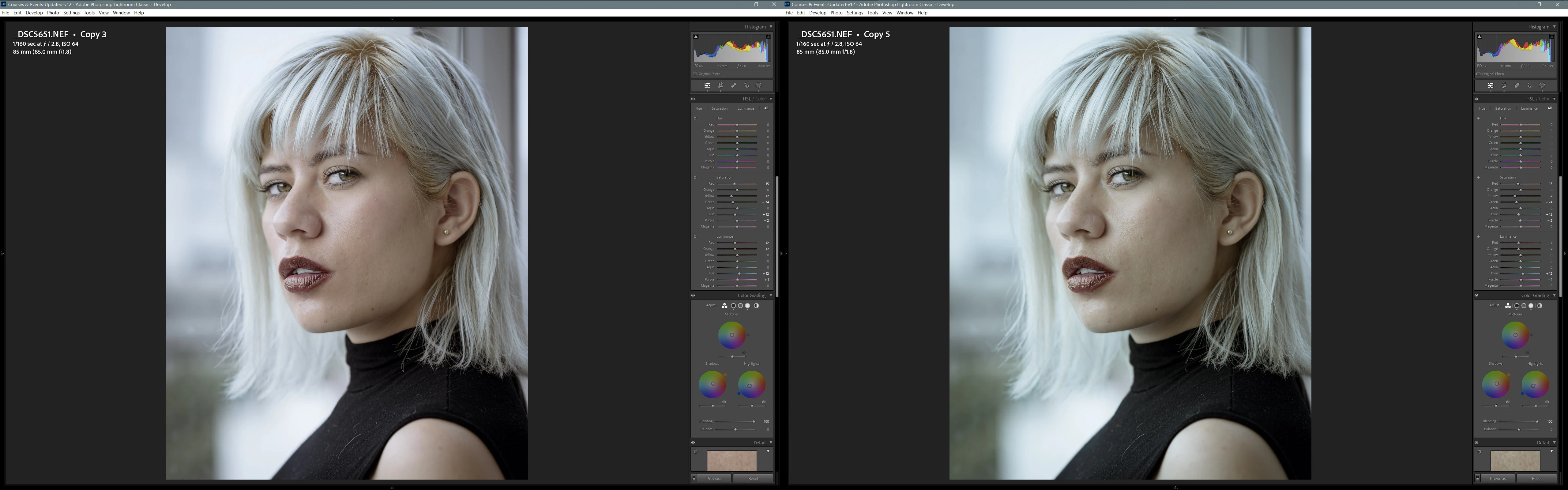Click the Previous button in right window
This screenshot has width=1568, height=490.
point(1497,478)
